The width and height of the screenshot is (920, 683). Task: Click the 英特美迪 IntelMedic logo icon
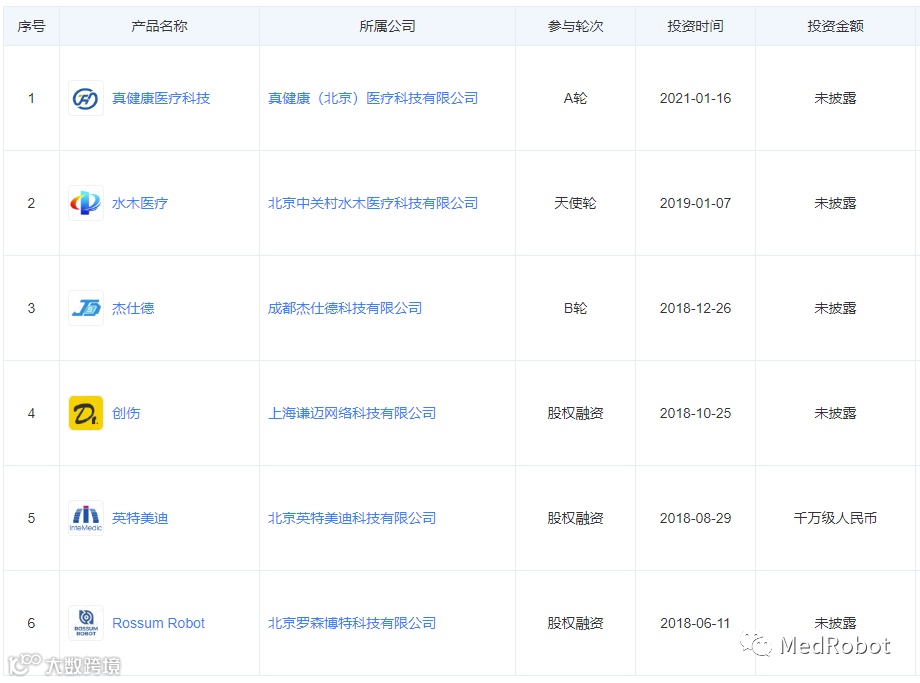coord(86,518)
